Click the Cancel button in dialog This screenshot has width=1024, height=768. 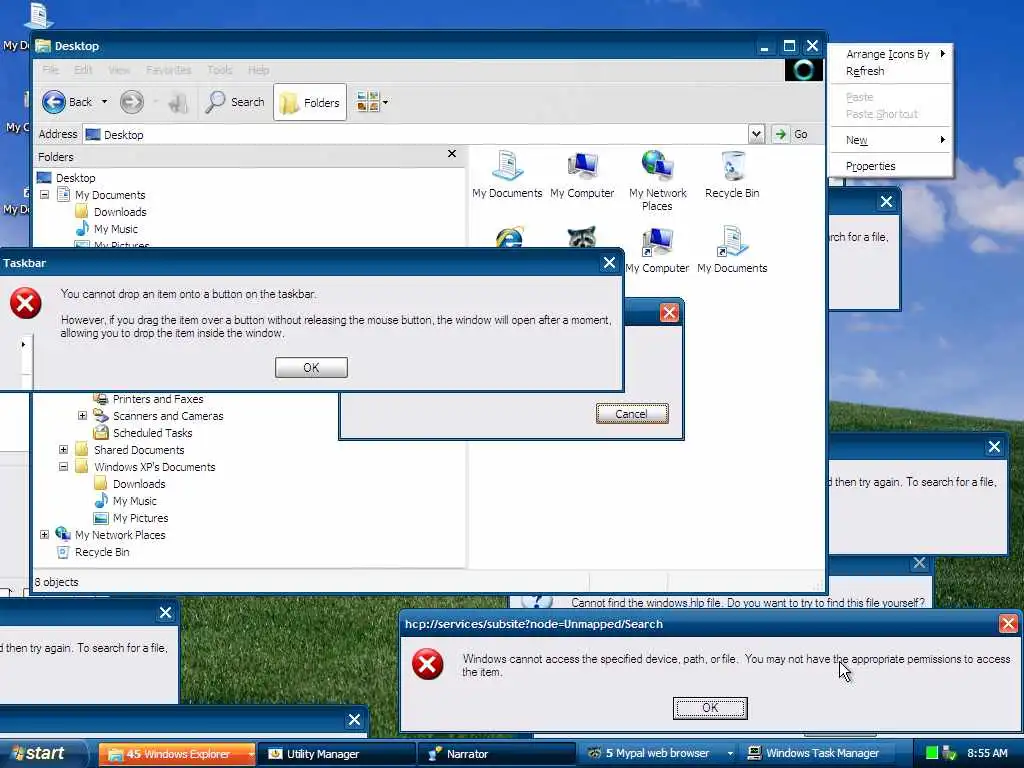pos(632,413)
